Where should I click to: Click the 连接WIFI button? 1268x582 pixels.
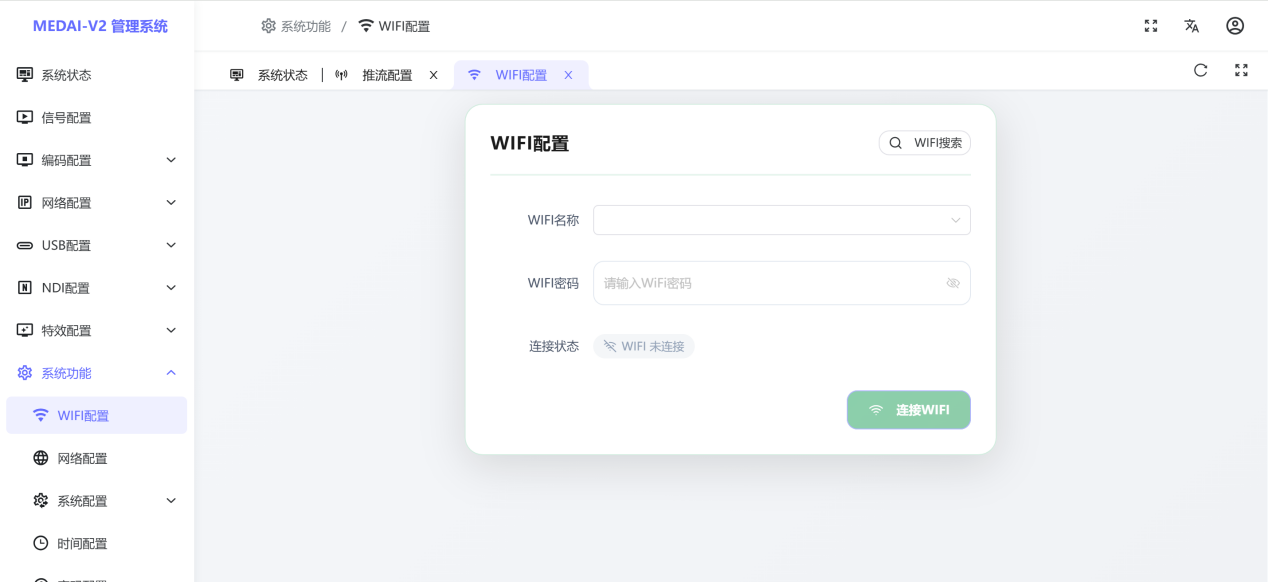click(x=909, y=410)
